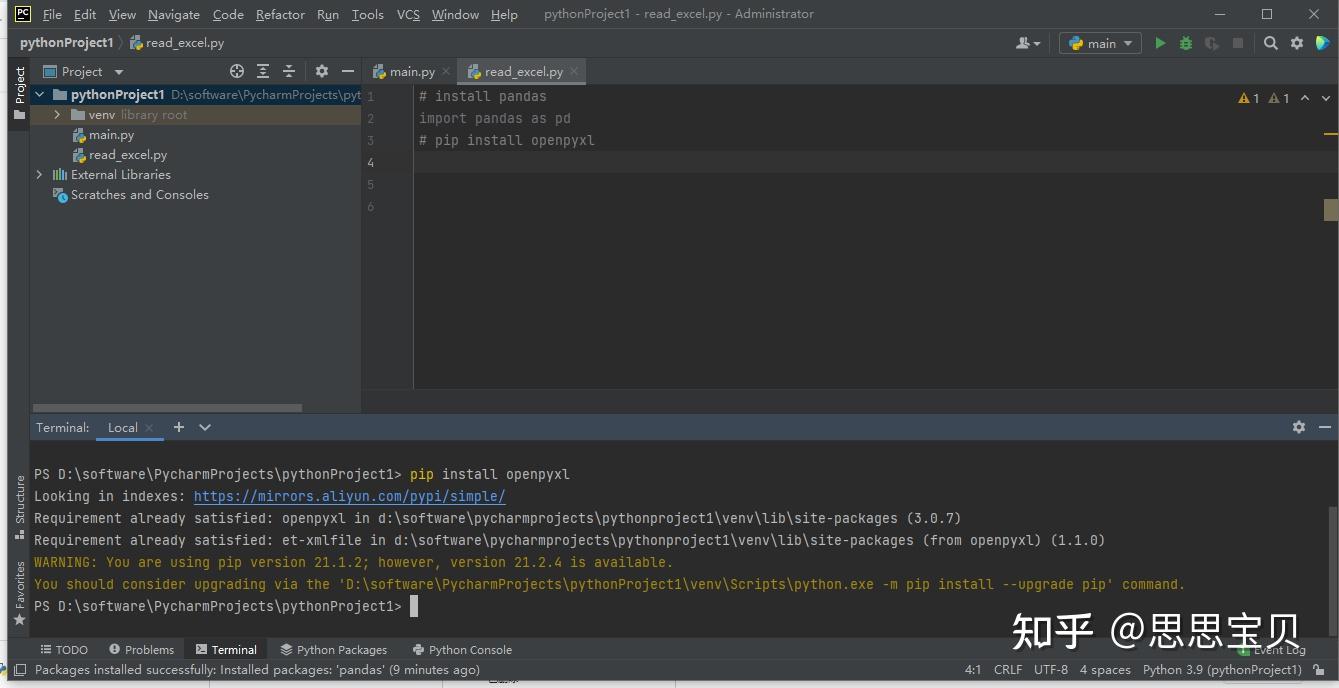Open the main run configuration dropdown

tap(1100, 43)
